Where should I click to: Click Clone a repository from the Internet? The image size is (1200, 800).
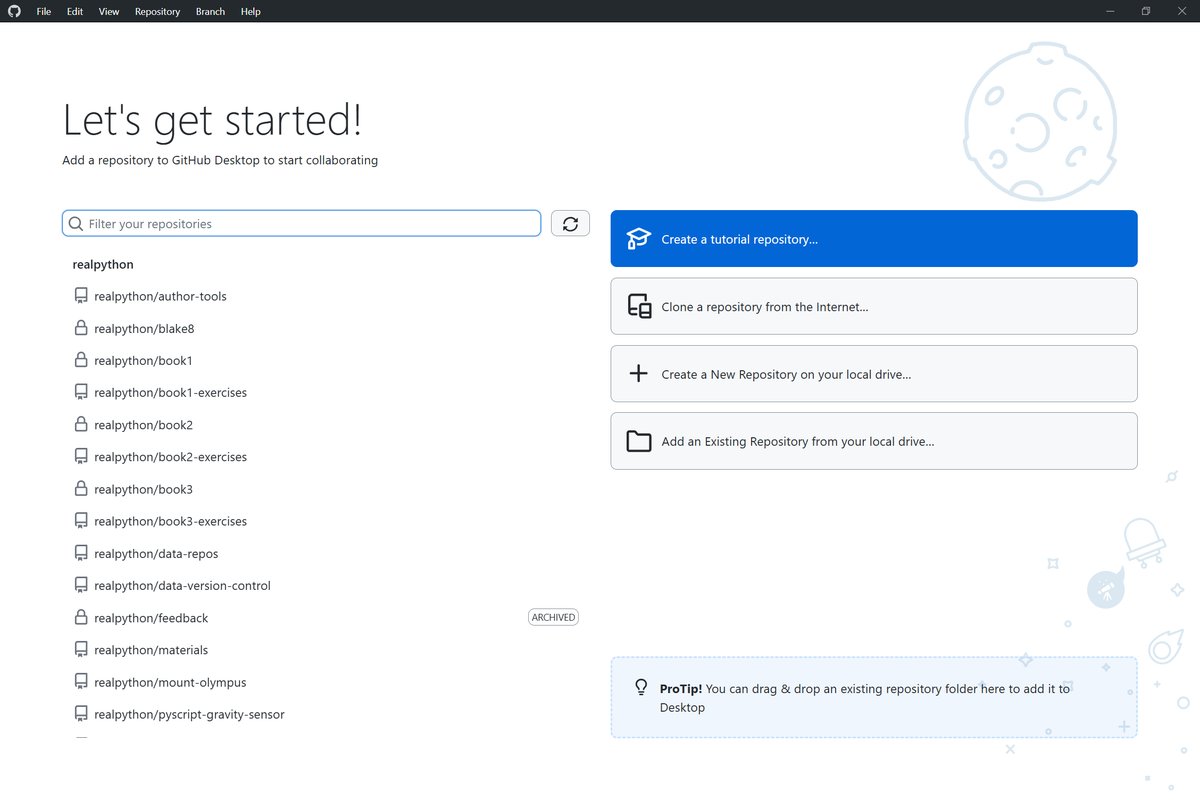coord(874,306)
